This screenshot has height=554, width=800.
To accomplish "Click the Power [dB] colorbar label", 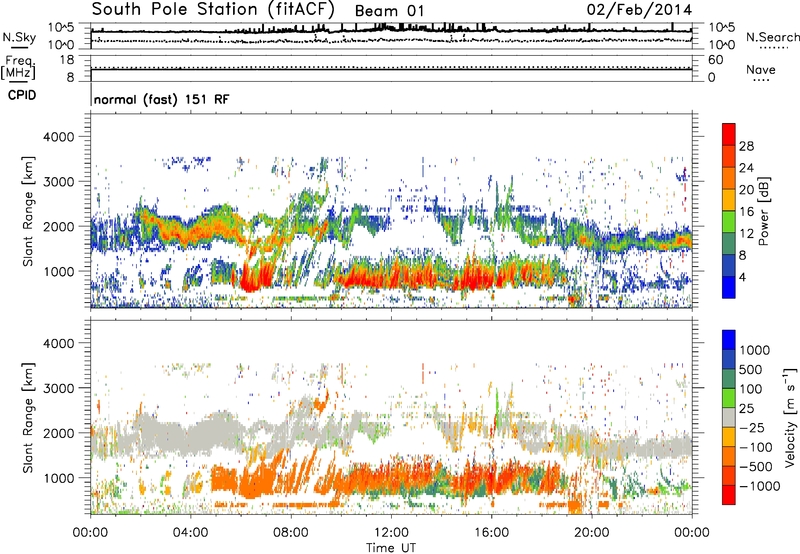I will point(764,211).
